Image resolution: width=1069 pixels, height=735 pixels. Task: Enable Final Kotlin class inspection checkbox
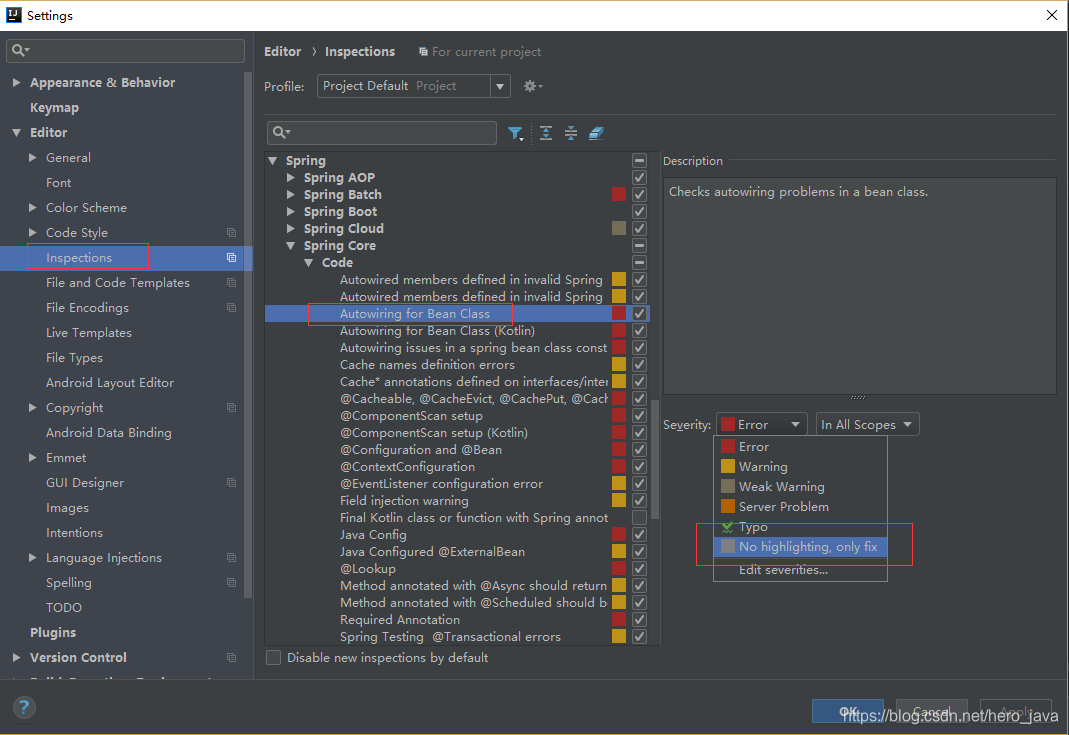639,518
